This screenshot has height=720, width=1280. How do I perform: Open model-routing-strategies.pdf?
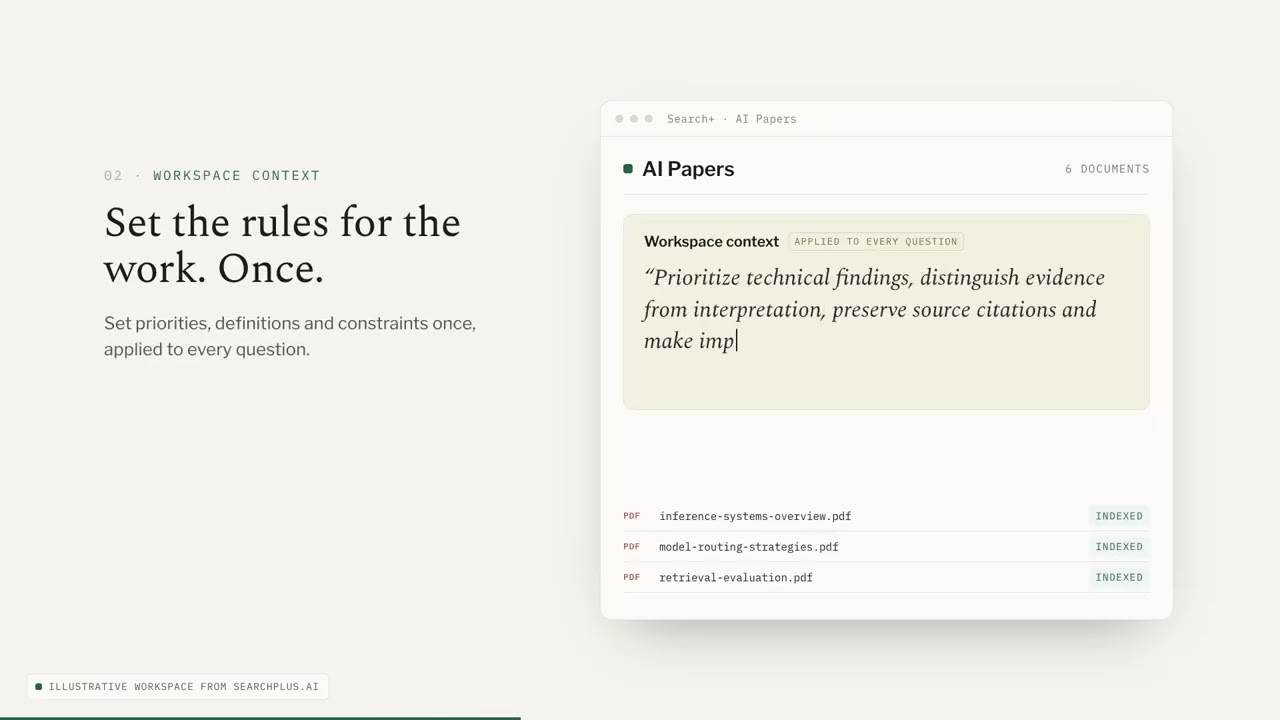tap(749, 547)
